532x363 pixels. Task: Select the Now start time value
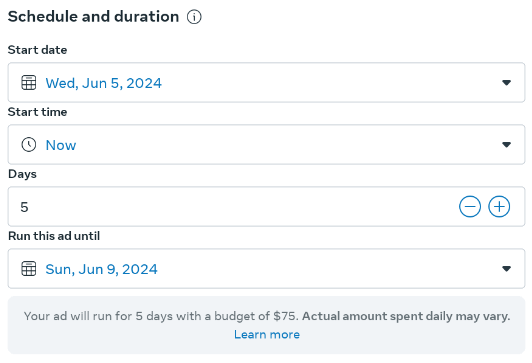point(61,145)
